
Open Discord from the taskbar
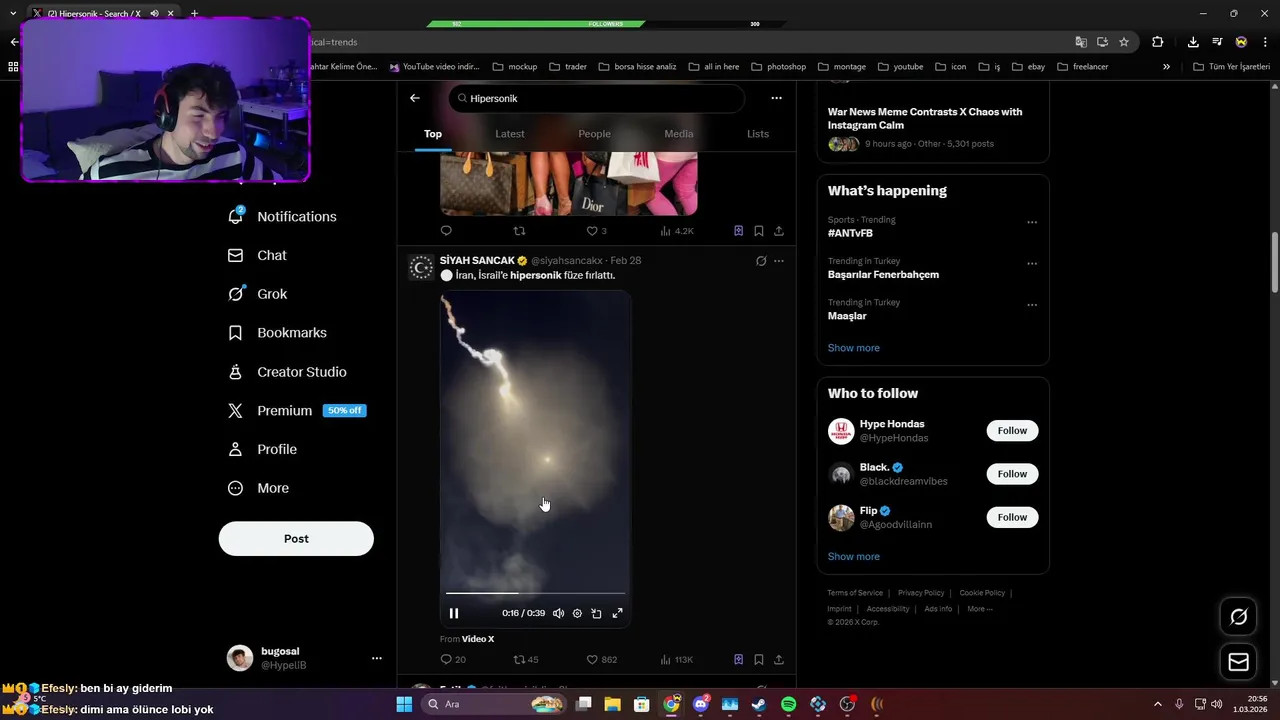click(x=701, y=704)
